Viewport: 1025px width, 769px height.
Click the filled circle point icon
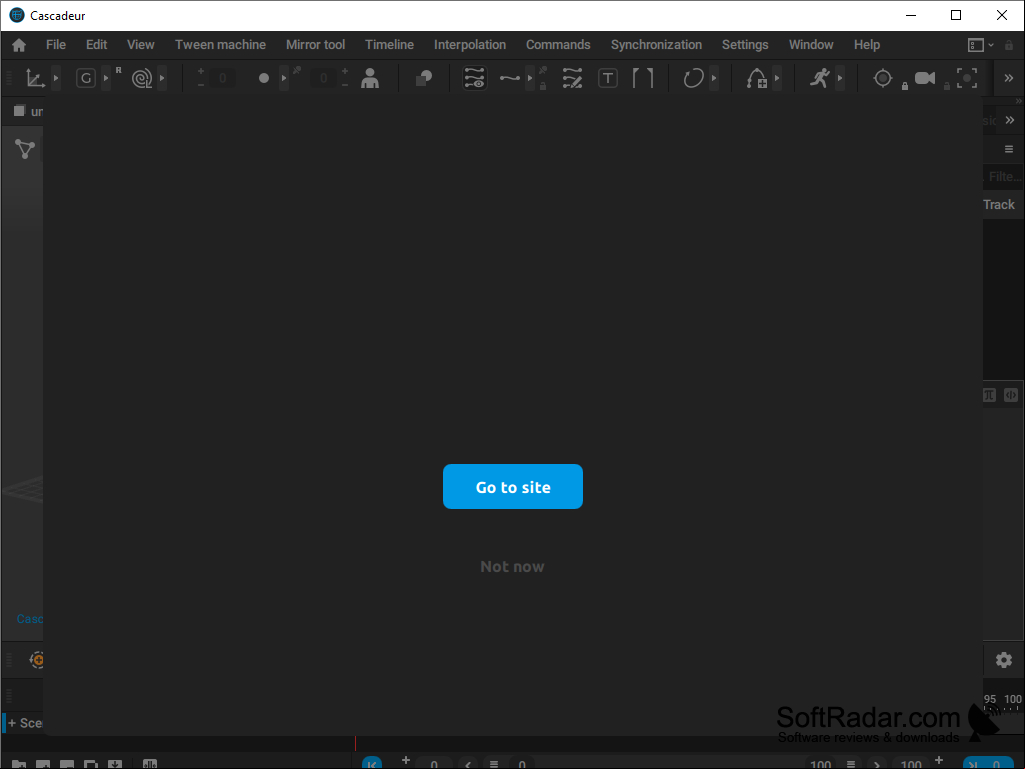point(263,78)
